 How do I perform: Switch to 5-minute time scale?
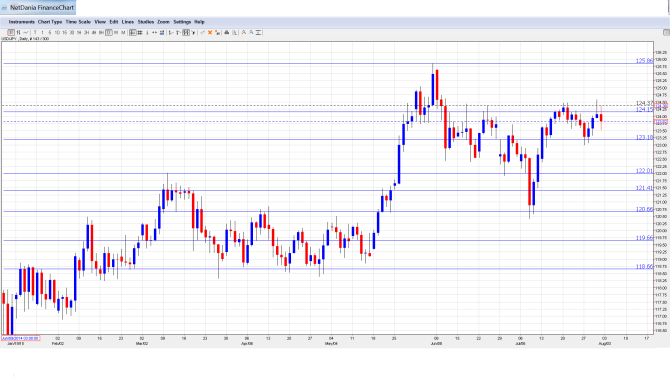point(50,32)
